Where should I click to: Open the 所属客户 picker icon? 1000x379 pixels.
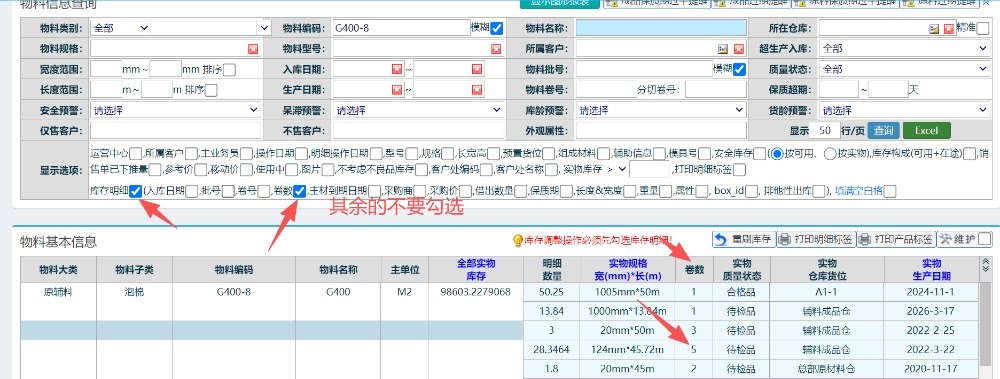point(723,49)
